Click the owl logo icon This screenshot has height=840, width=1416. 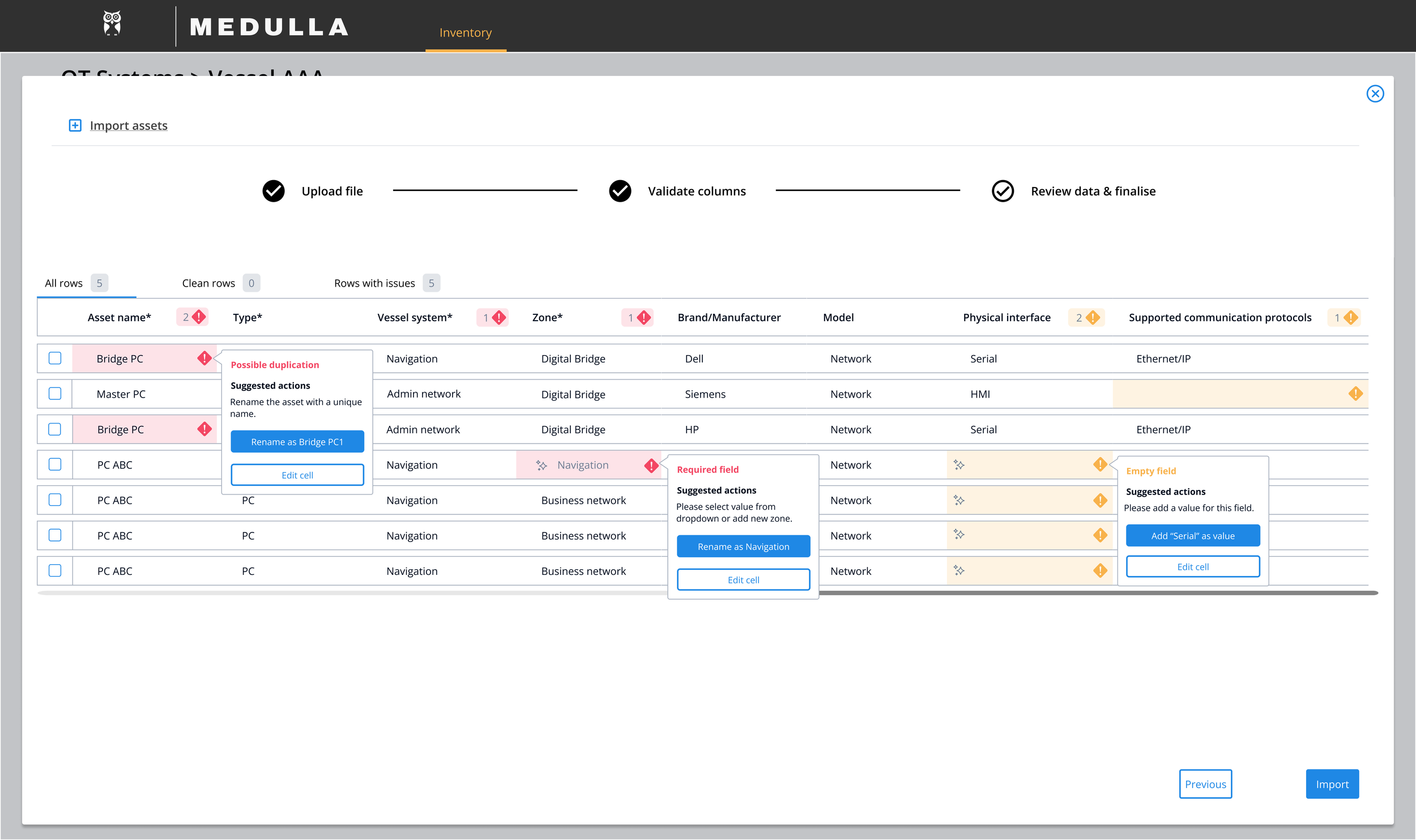(112, 24)
